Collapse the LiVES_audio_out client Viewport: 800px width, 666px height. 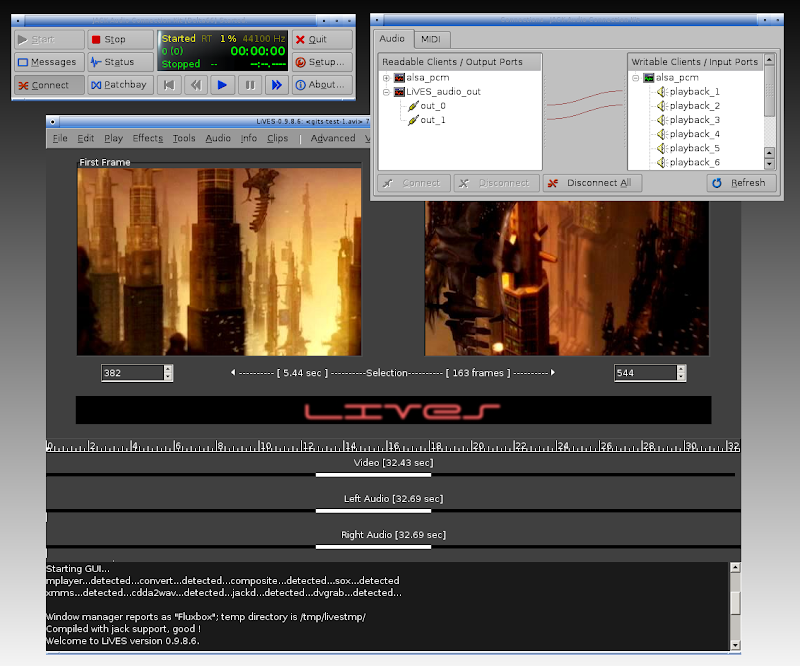[386, 92]
